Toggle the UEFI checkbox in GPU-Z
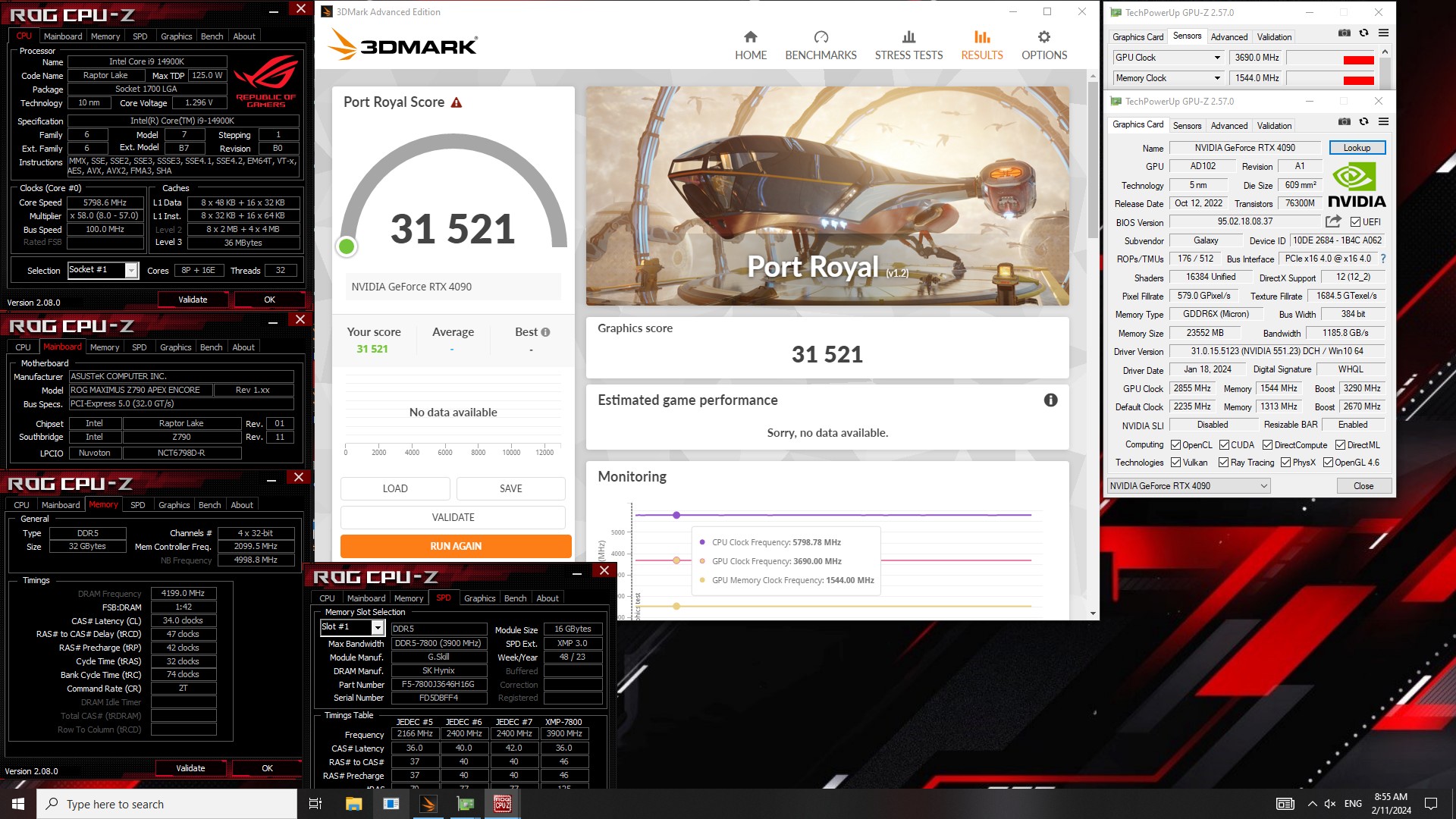The image size is (1456, 819). (x=1355, y=222)
